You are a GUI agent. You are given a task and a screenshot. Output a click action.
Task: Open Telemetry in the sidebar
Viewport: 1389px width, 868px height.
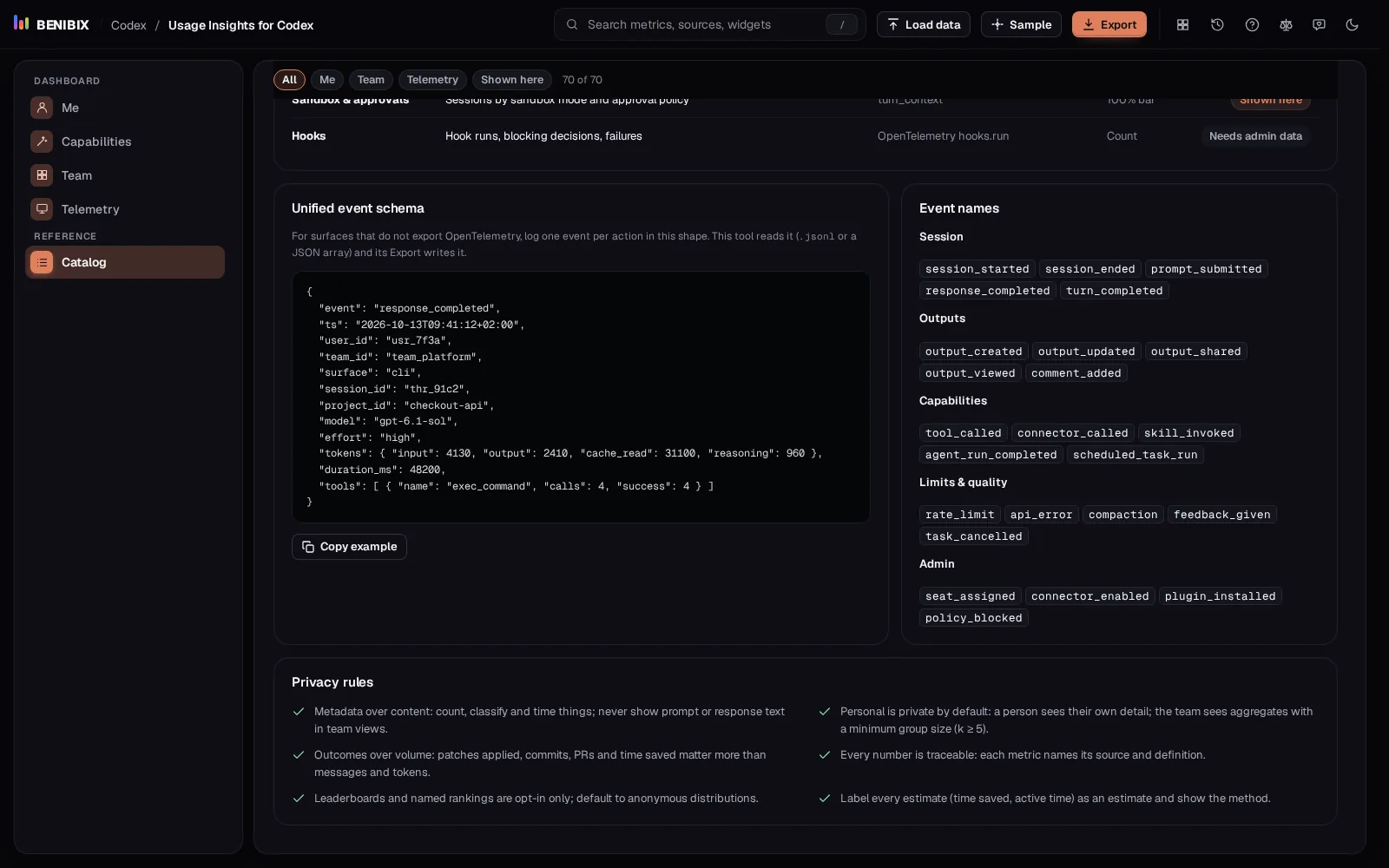[x=125, y=209]
